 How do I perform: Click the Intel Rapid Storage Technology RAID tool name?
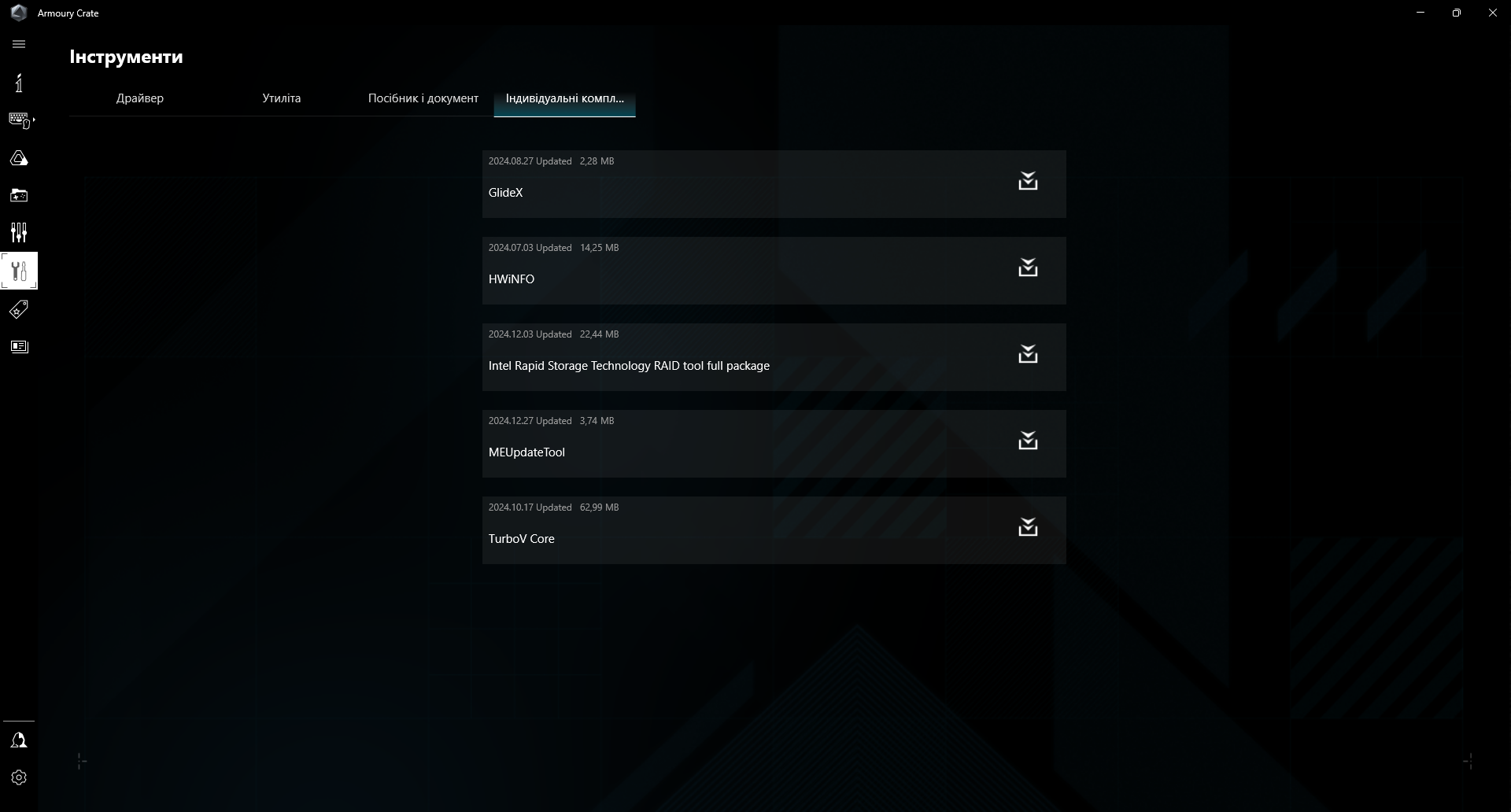[x=629, y=366]
